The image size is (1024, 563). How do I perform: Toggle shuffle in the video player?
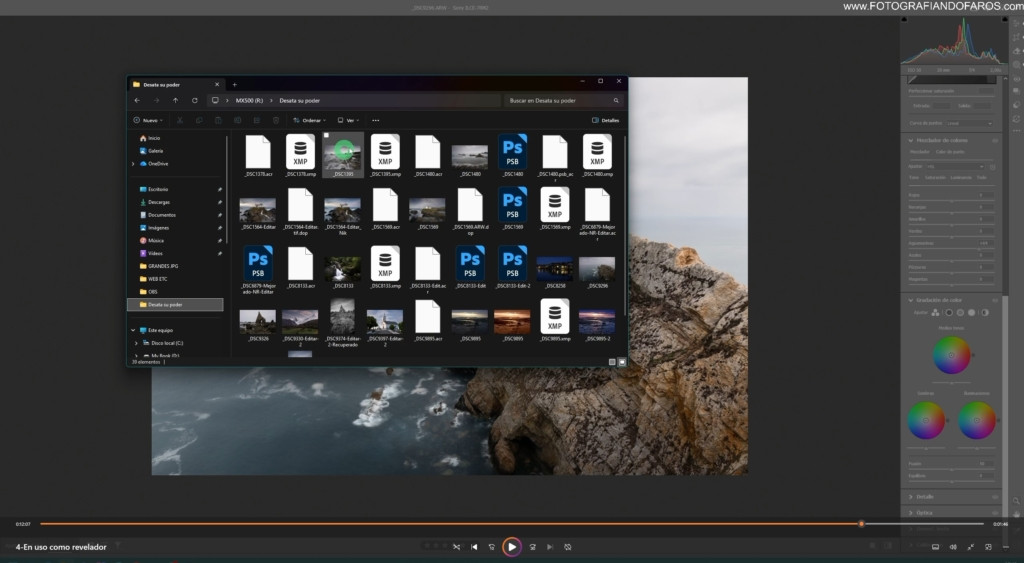click(456, 547)
